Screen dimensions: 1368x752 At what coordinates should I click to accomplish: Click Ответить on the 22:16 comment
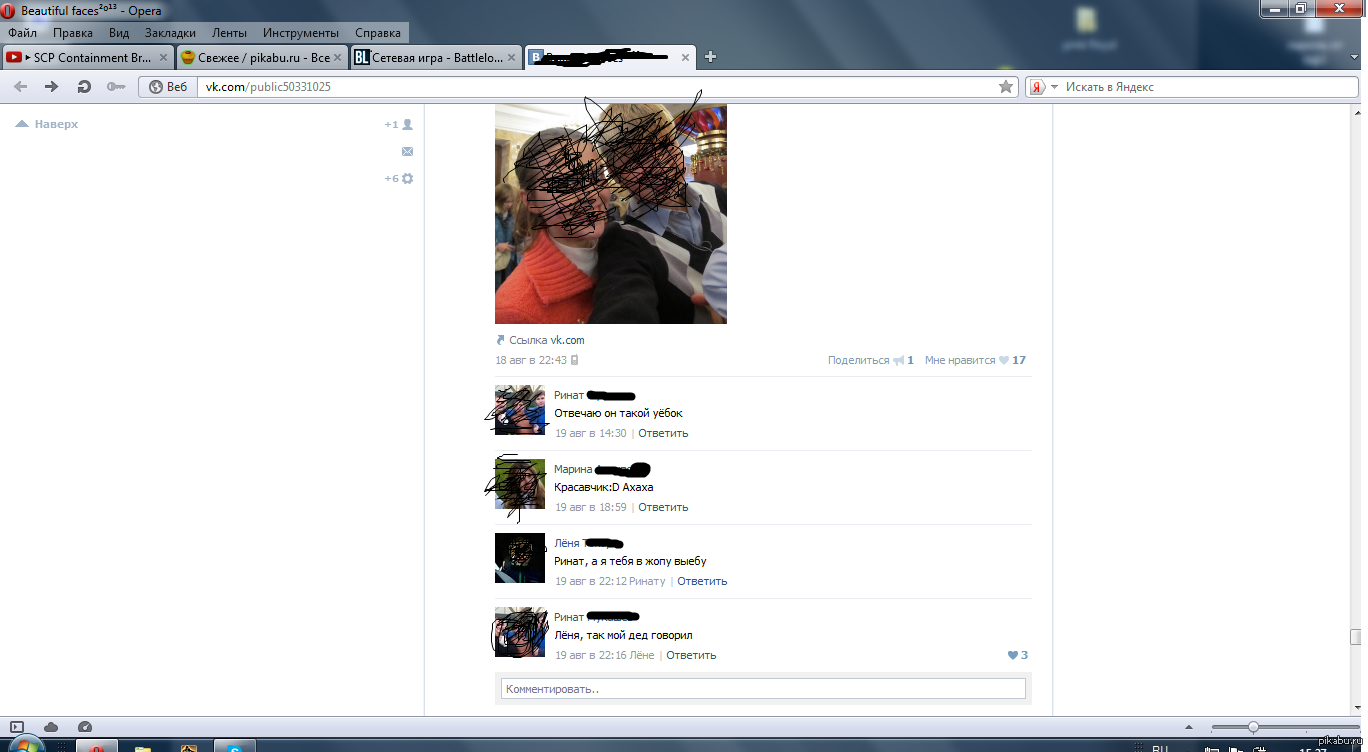coord(691,655)
